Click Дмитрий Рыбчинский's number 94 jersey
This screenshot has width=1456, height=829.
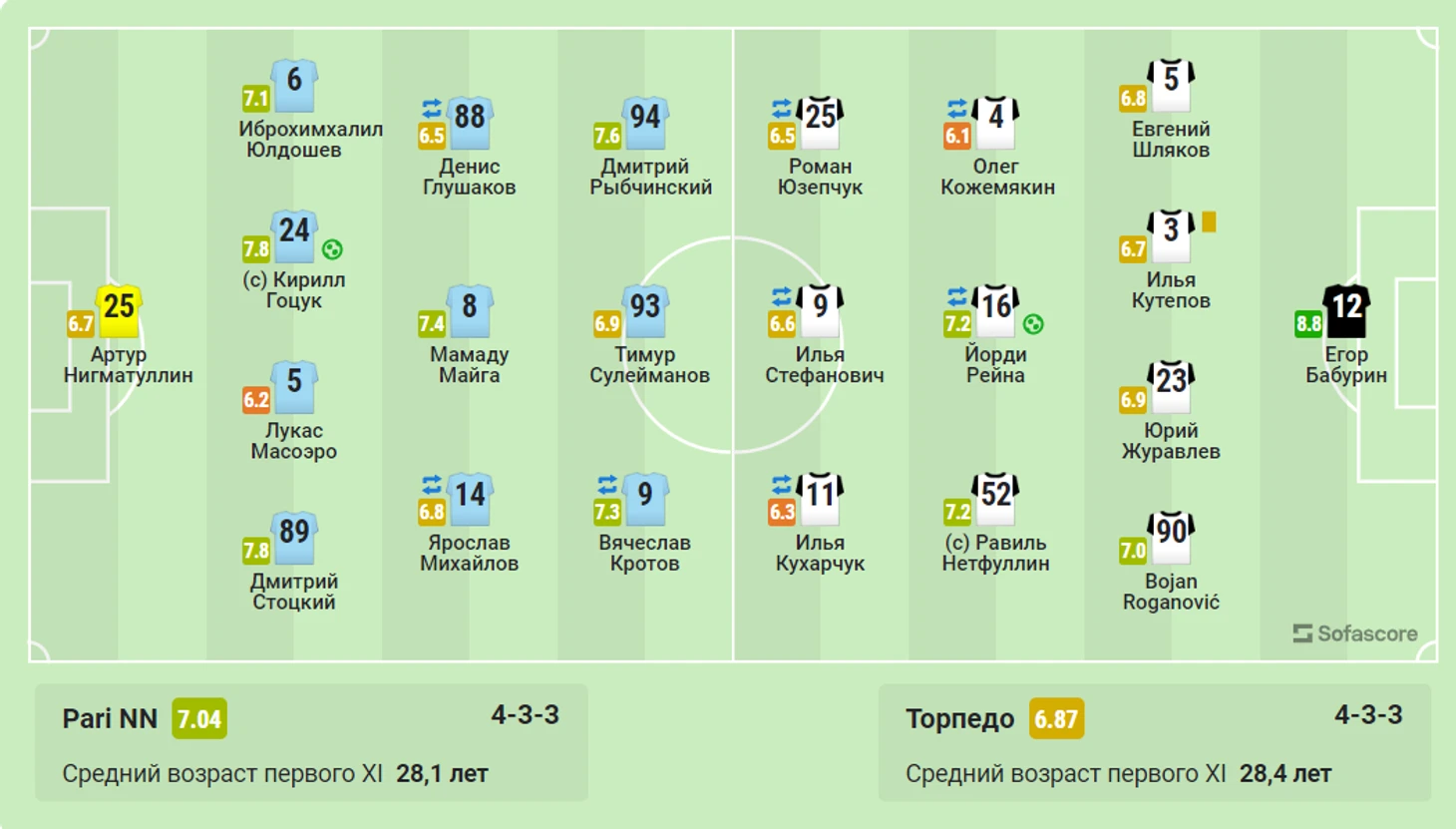pos(645,121)
